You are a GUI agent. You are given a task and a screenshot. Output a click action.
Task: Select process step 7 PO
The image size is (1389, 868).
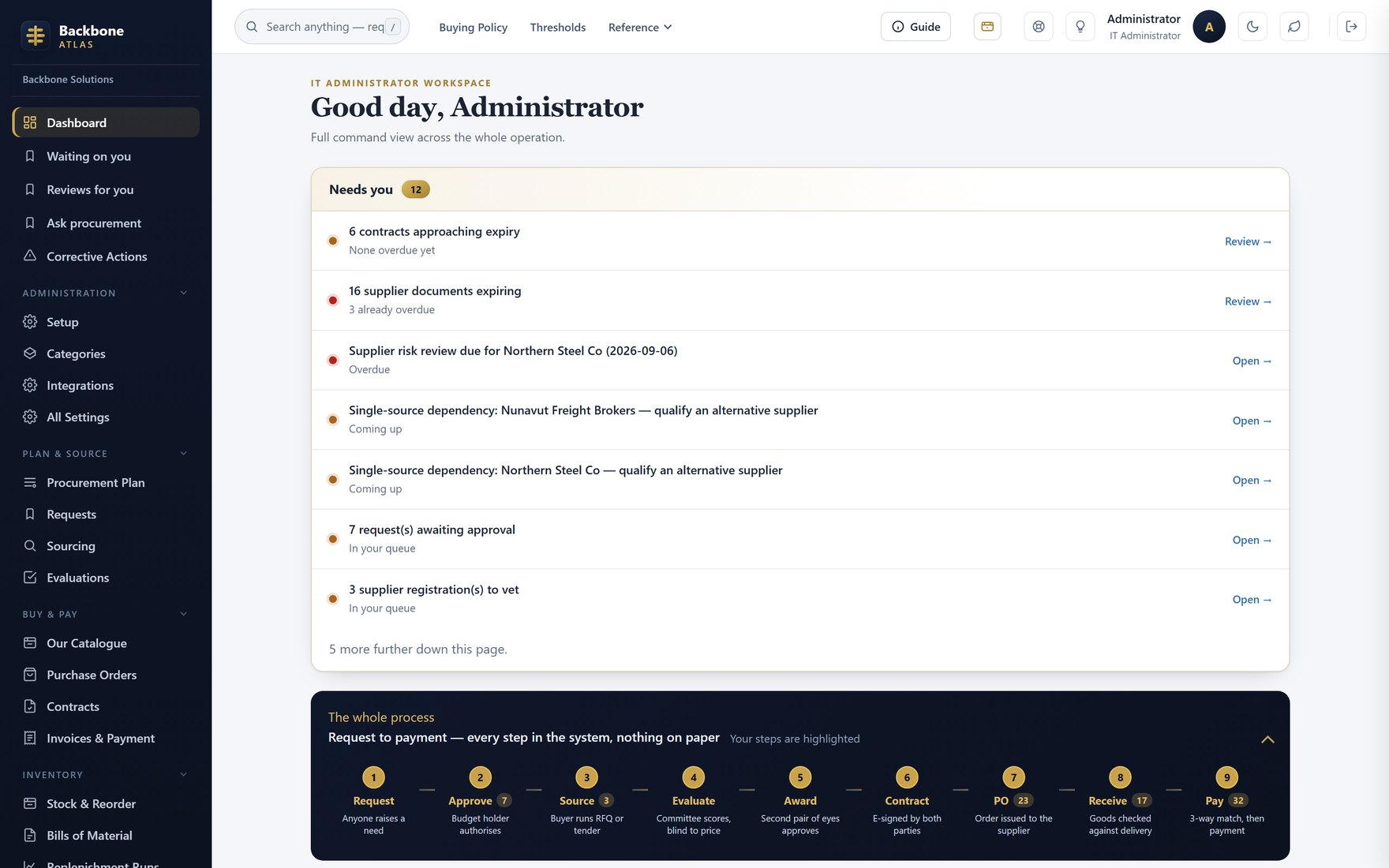[x=1013, y=800]
